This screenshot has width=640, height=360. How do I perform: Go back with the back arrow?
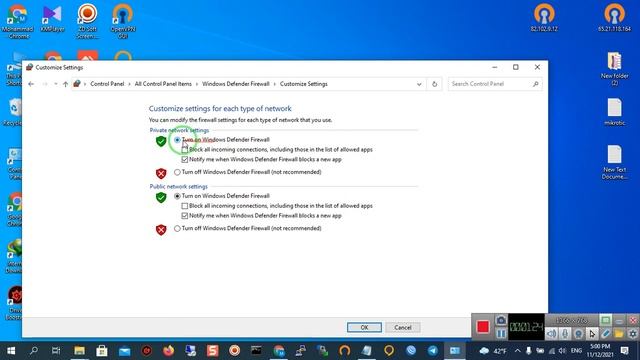point(31,84)
